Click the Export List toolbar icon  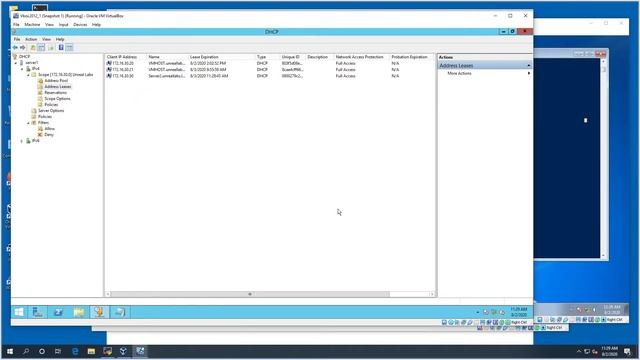(x=51, y=48)
